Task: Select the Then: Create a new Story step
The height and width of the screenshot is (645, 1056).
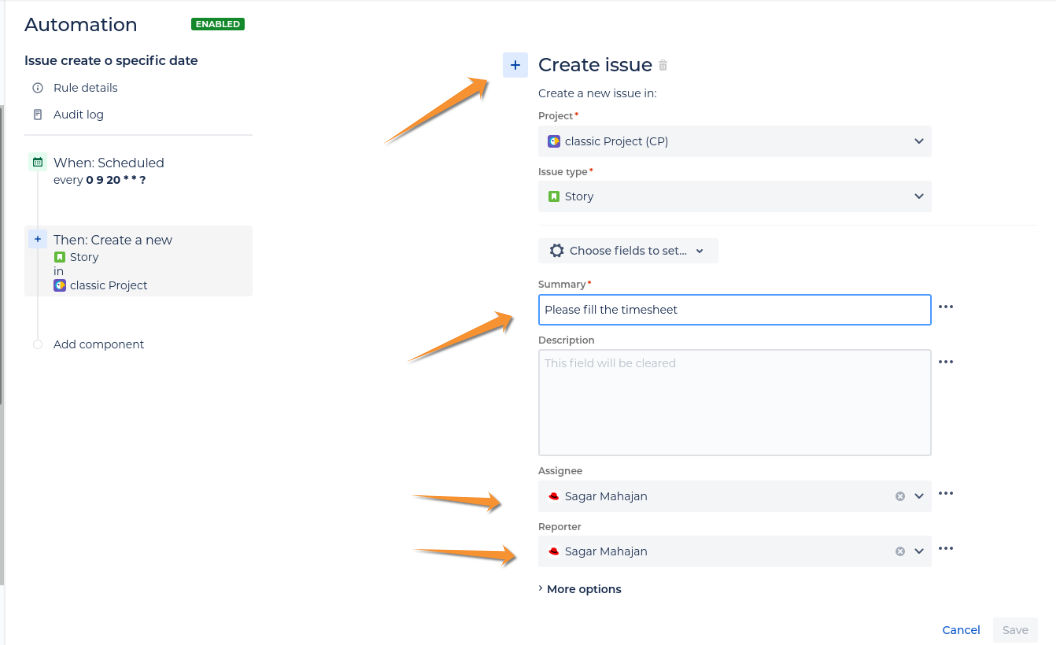Action: pos(139,261)
